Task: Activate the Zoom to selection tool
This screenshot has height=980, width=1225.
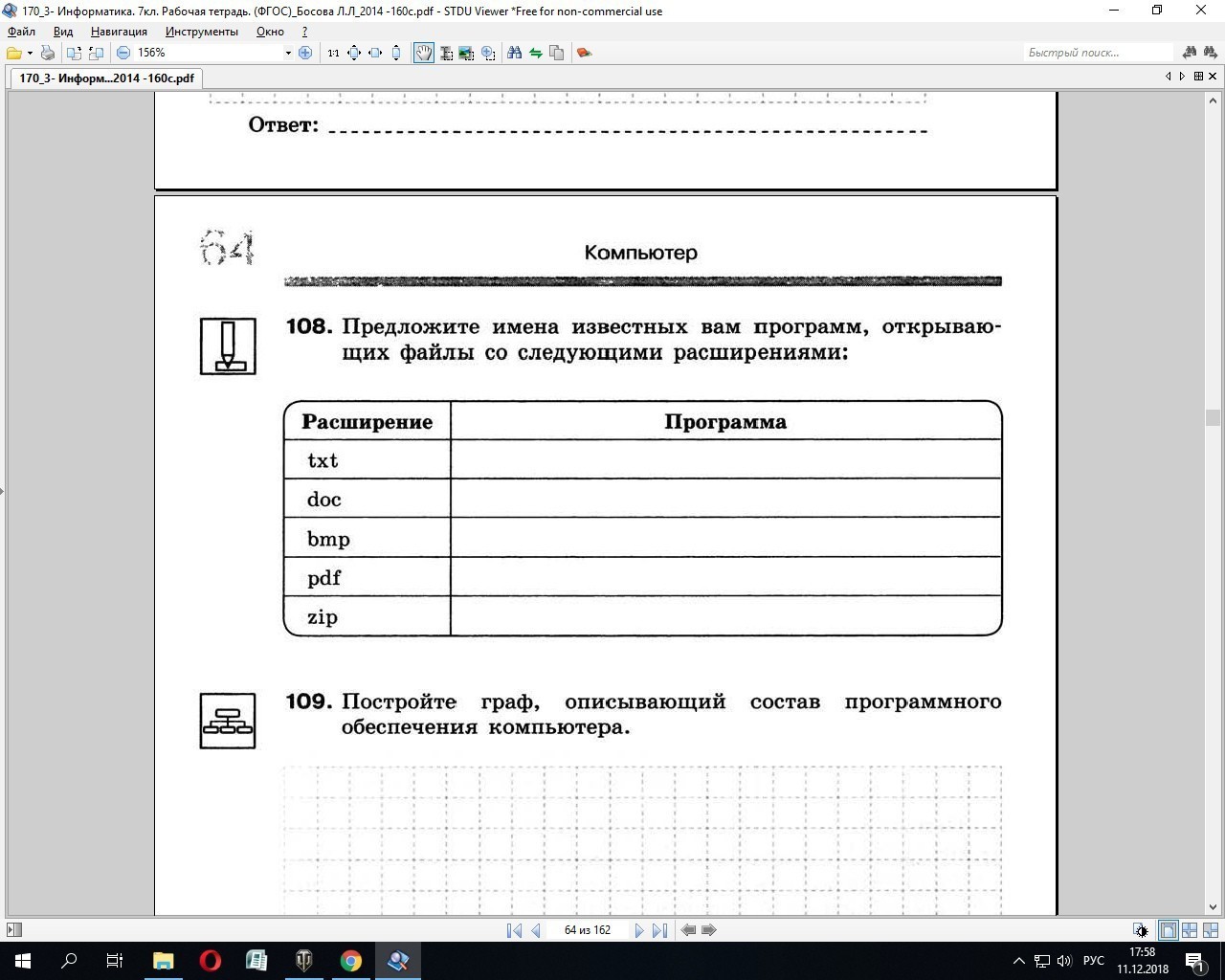Action: pos(488,53)
